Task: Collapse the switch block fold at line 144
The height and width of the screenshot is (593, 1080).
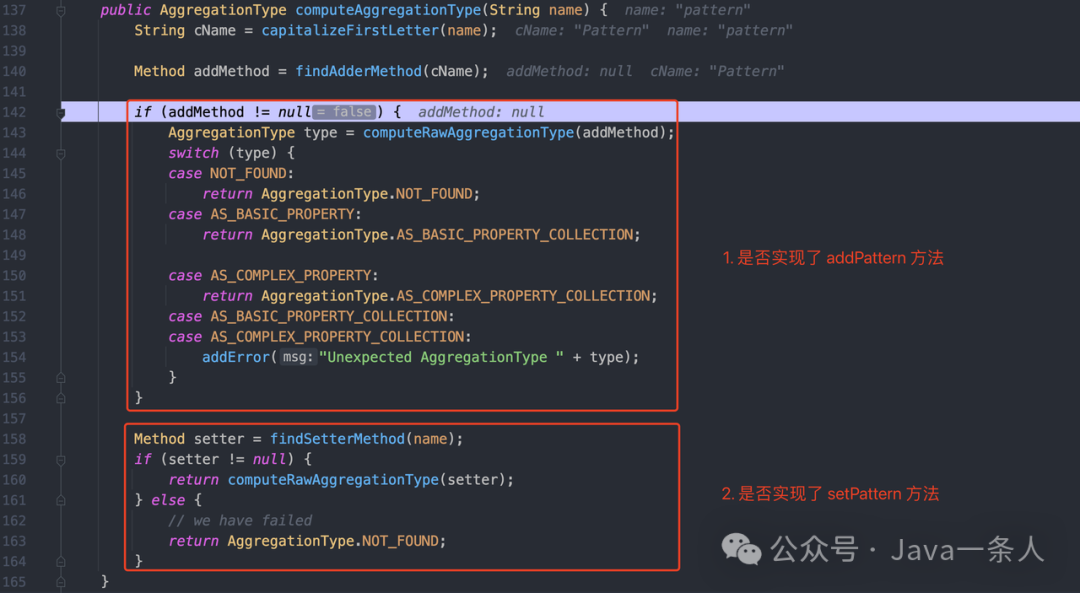Action: (x=61, y=153)
